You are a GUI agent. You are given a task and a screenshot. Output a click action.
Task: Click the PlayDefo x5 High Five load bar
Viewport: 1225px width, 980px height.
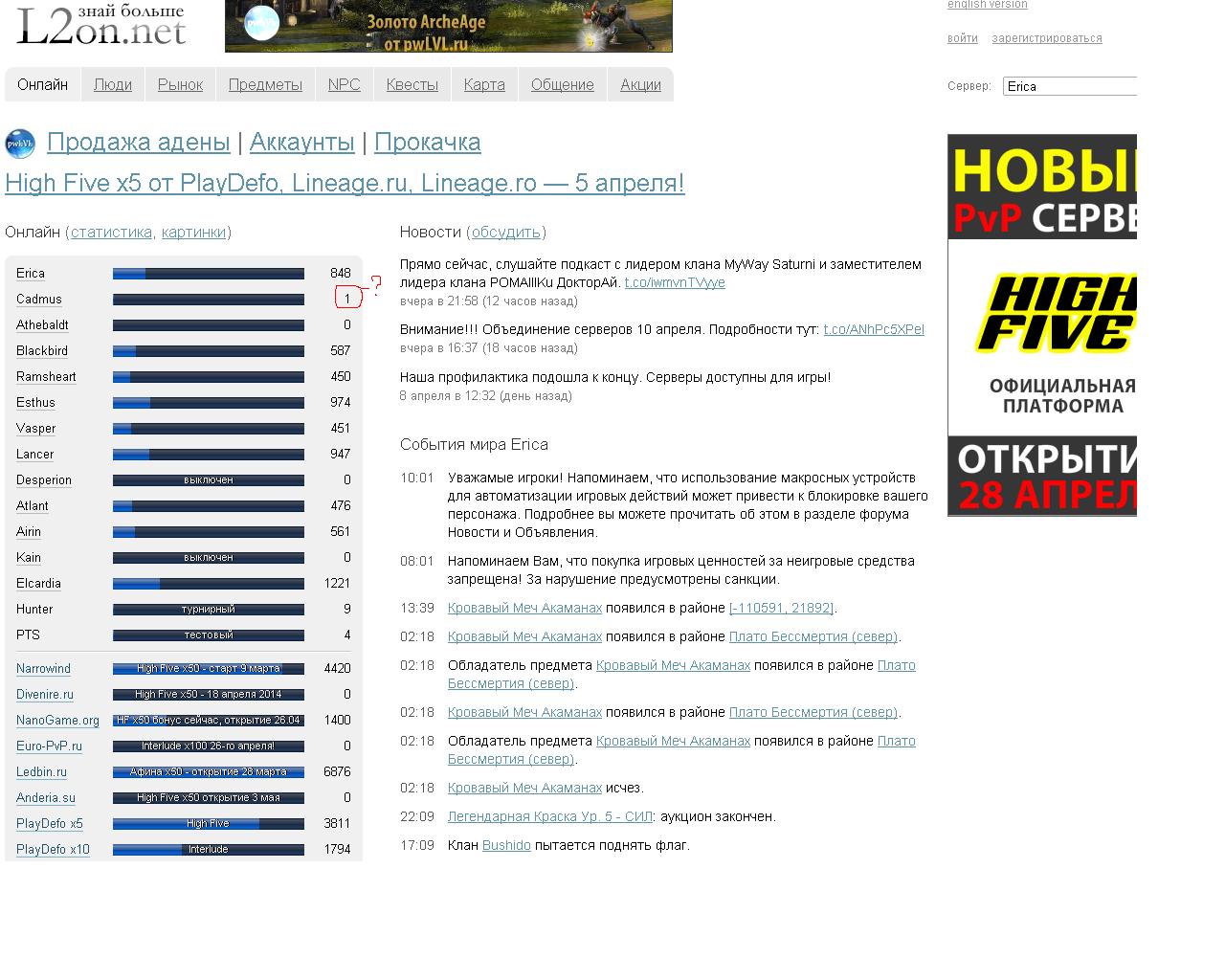209,824
